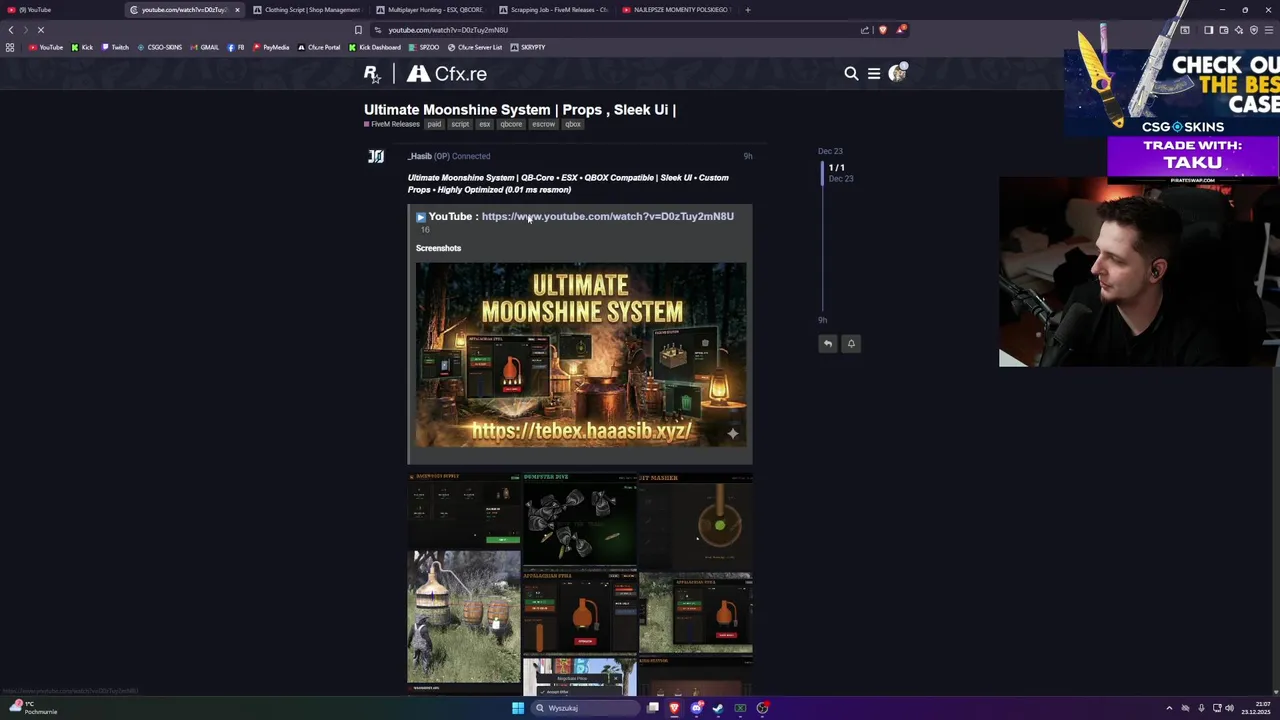The width and height of the screenshot is (1280, 720).
Task: Open the Kick Dashboard bookmark
Action: 375,47
